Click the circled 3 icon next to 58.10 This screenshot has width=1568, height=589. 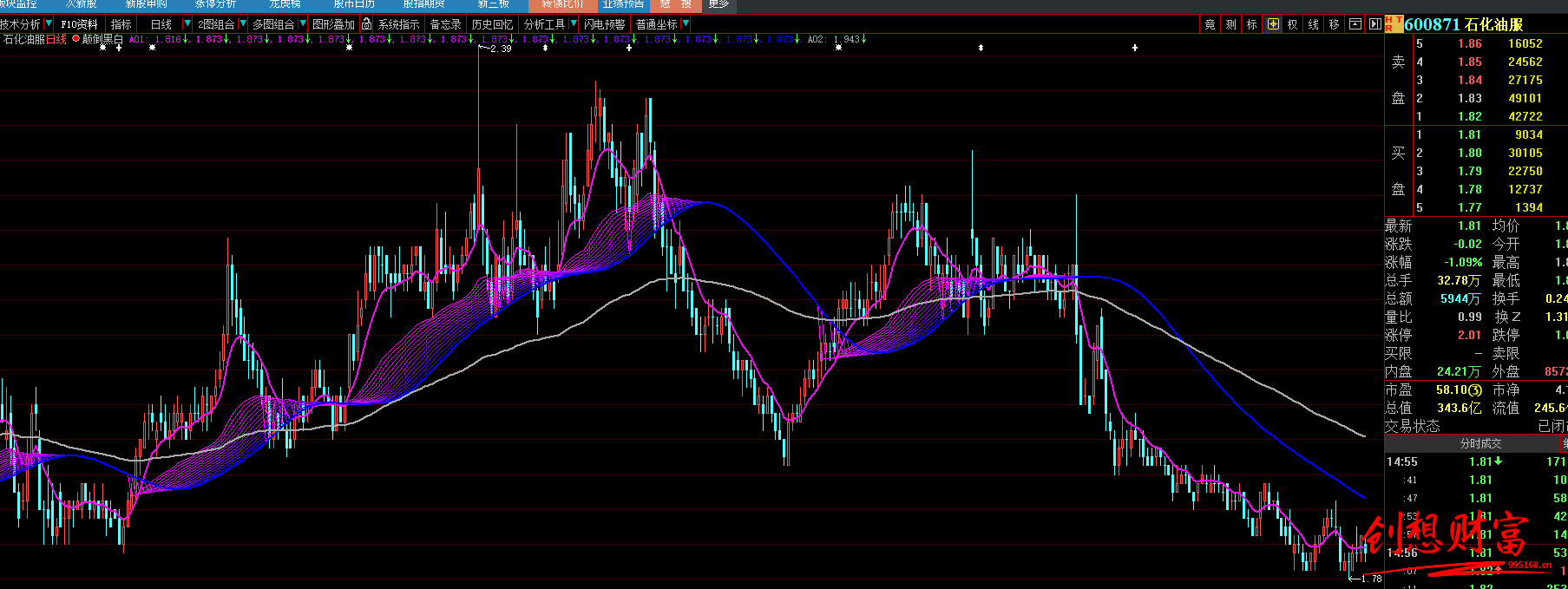click(1474, 390)
